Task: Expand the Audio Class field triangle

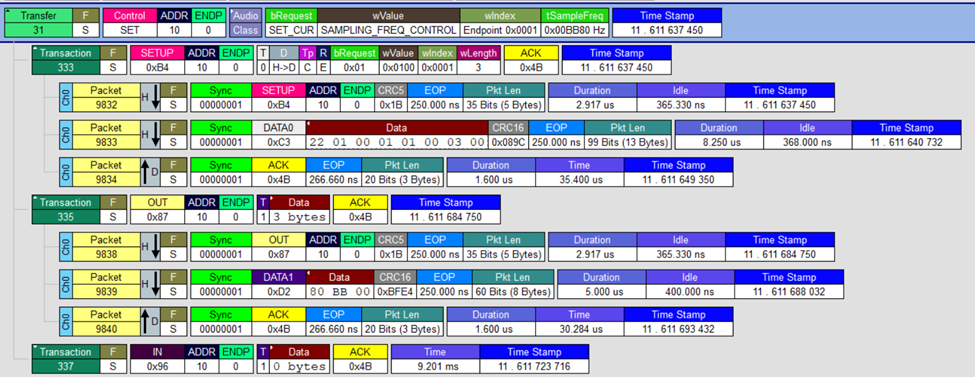Action: pos(233,12)
